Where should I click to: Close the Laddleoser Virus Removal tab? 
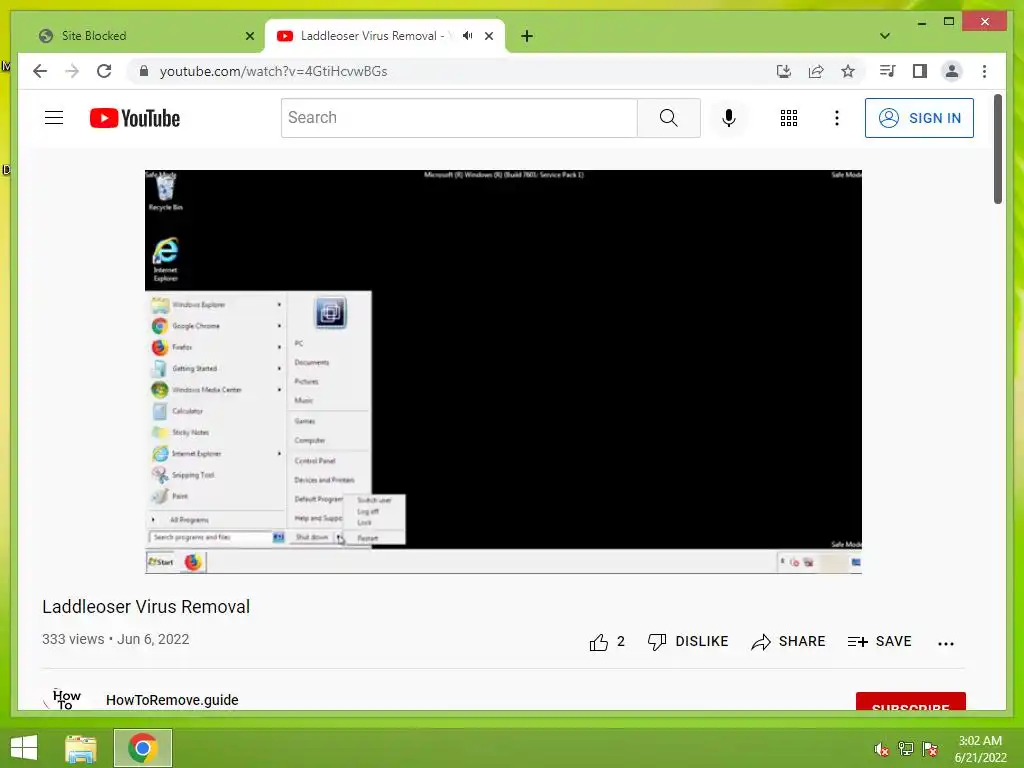click(489, 36)
